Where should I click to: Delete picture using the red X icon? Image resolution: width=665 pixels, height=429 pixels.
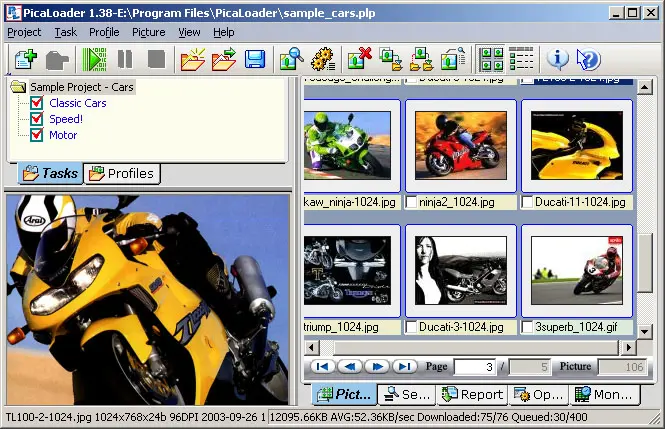point(359,59)
